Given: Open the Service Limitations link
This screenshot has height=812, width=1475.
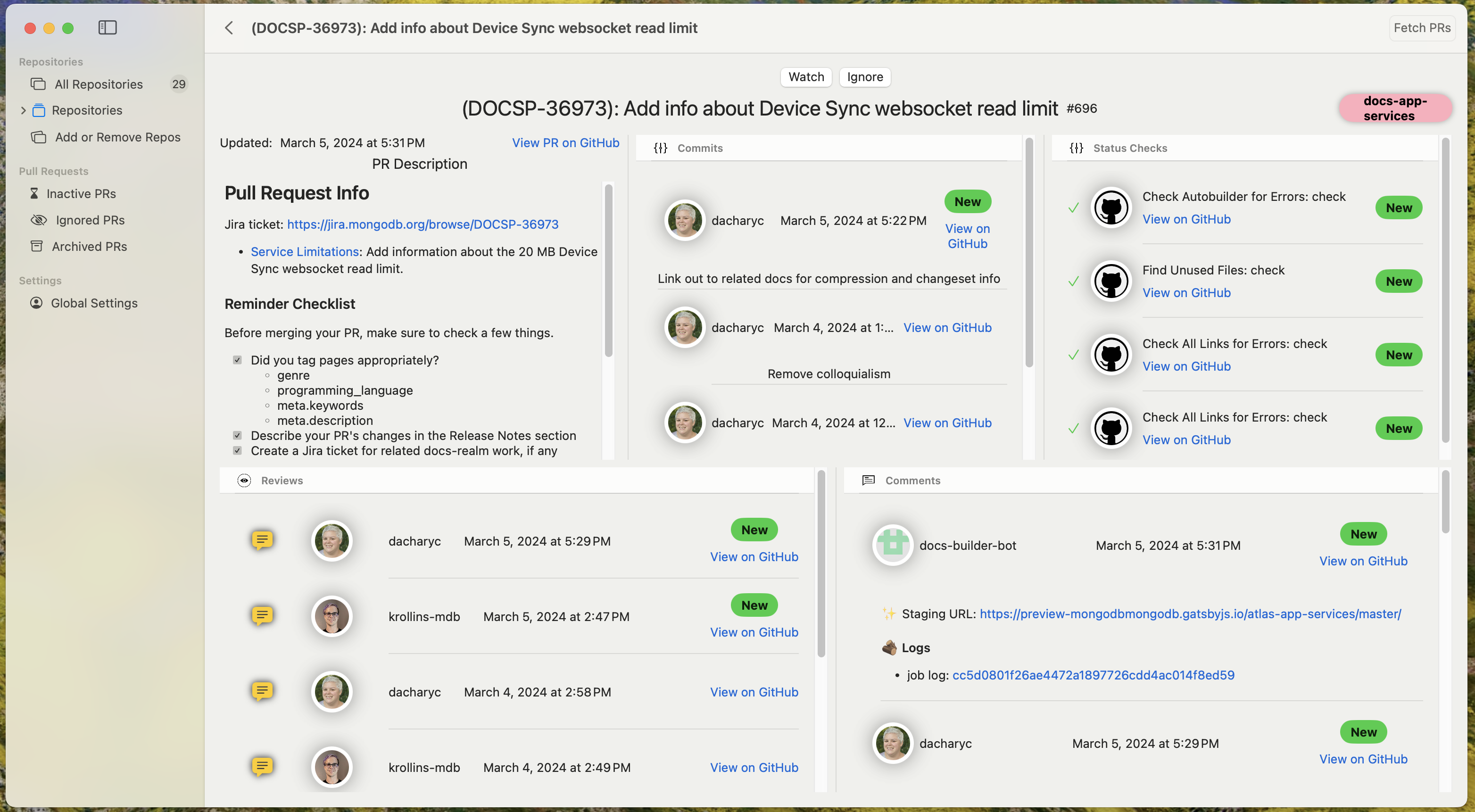Looking at the screenshot, I should (x=305, y=251).
